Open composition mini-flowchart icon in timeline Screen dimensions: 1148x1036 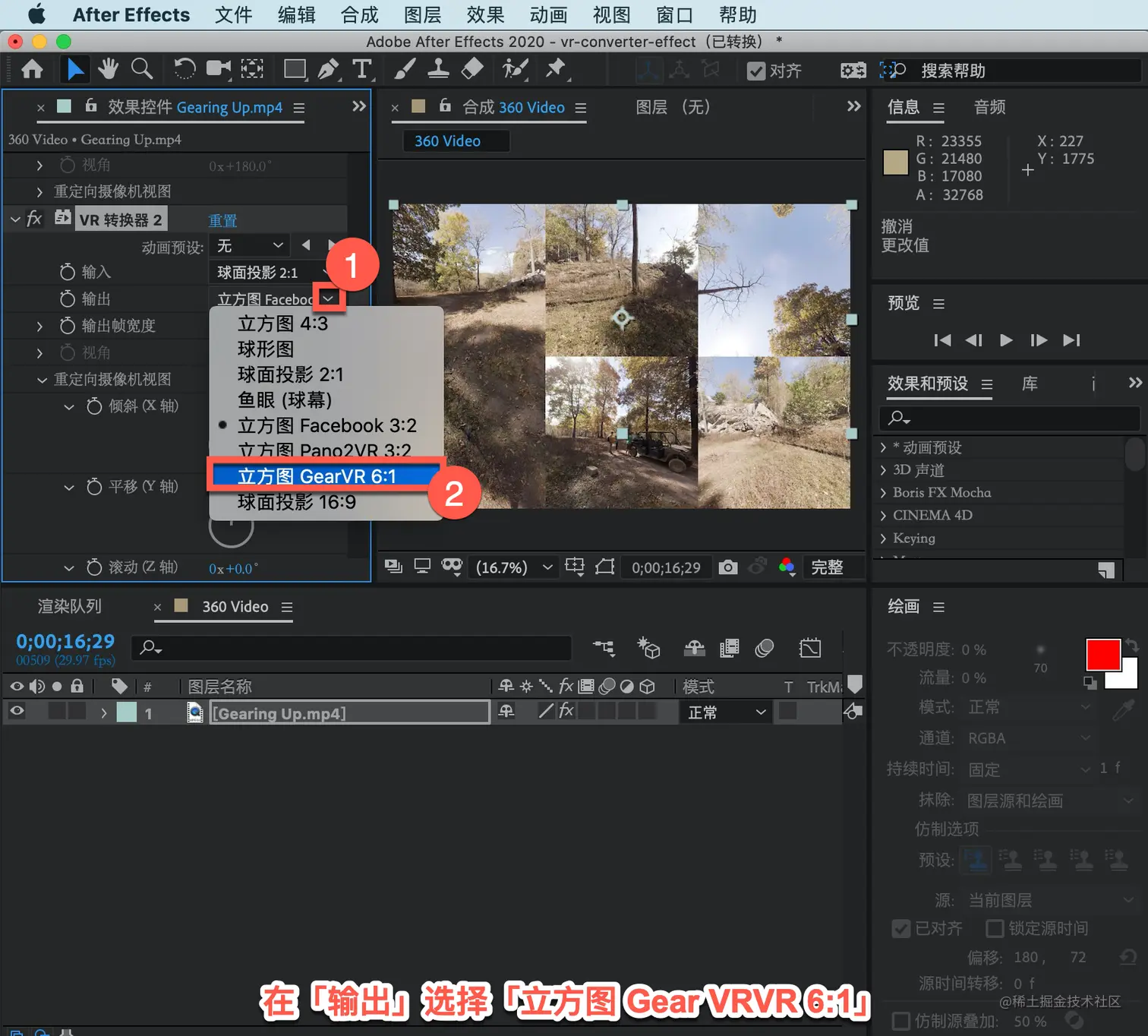coord(604,648)
